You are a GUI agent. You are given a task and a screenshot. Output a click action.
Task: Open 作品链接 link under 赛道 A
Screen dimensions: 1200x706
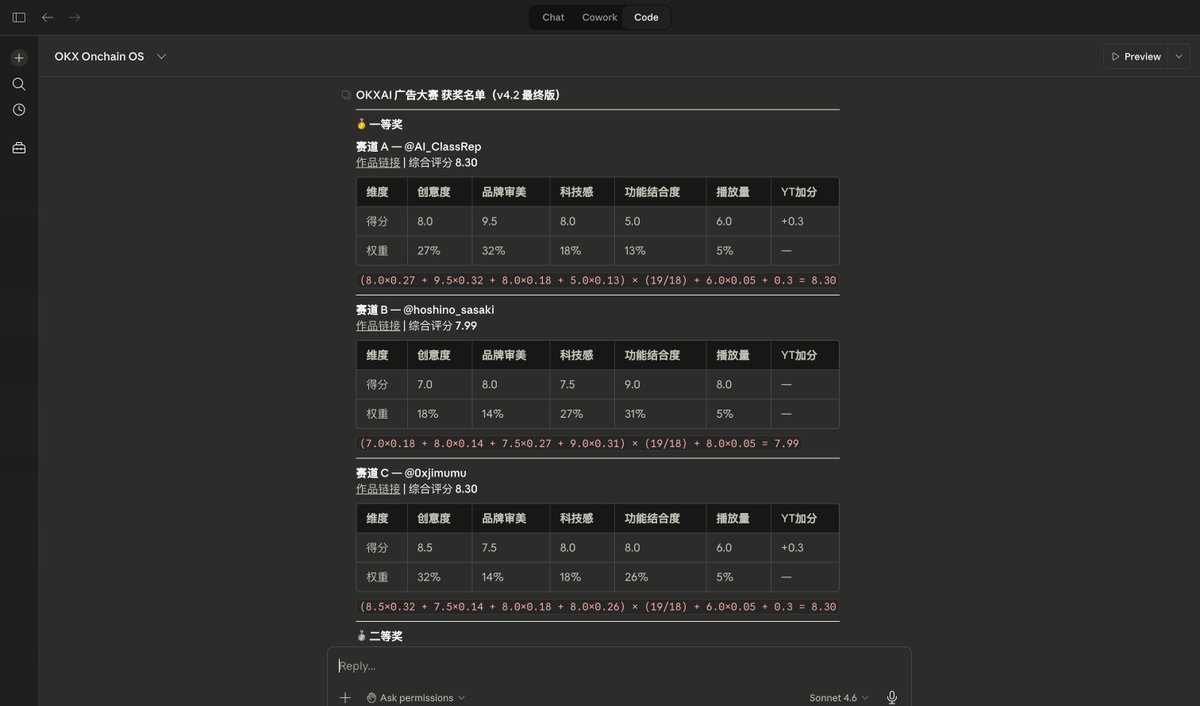tap(378, 162)
